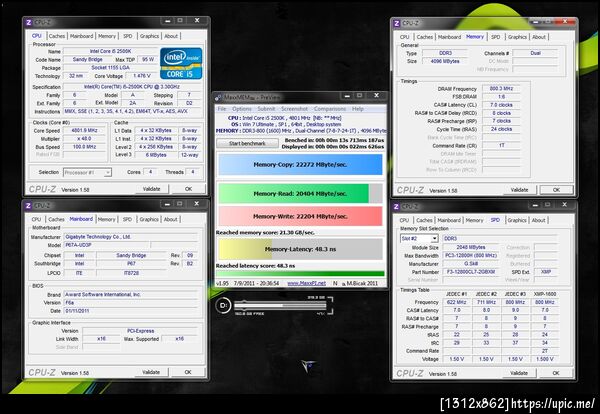Minimize the MaxxMEM window
Screen dimensions: 600x414
click(x=347, y=96)
